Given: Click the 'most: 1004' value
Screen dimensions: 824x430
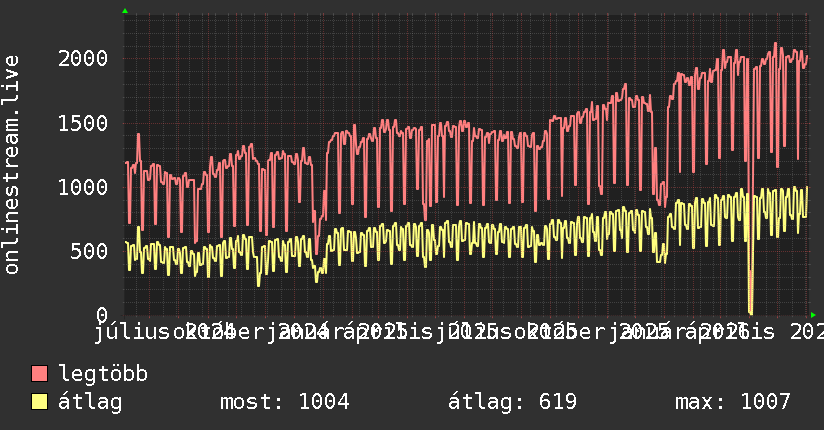Looking at the screenshot, I should click(x=284, y=402).
